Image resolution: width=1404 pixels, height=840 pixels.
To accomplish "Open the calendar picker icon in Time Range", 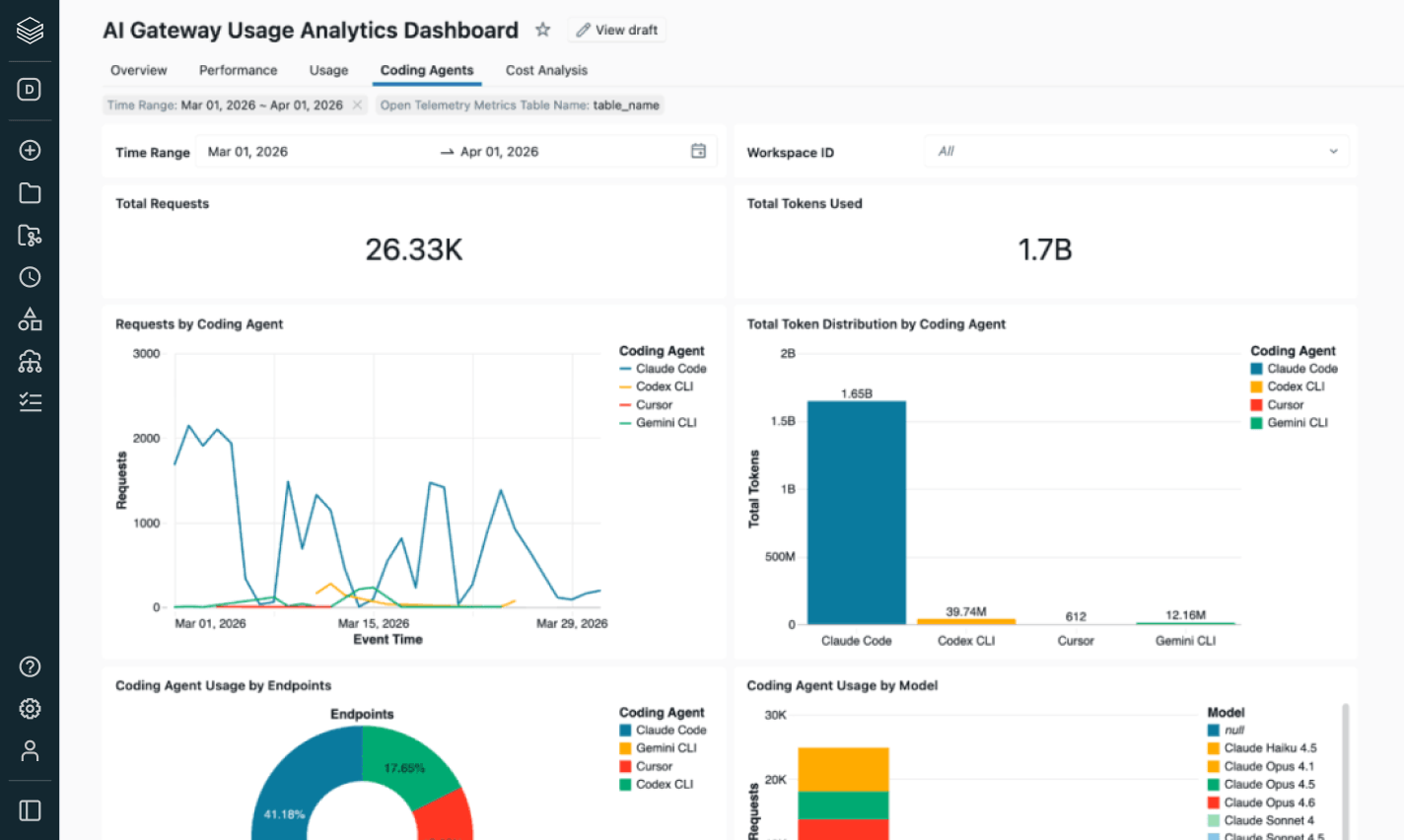I will [x=698, y=151].
